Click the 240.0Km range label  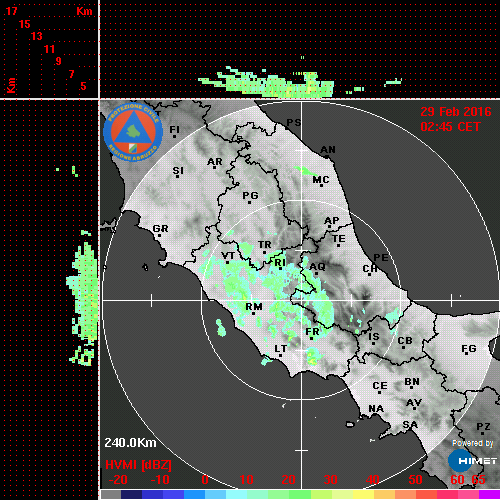pyautogui.click(x=130, y=443)
